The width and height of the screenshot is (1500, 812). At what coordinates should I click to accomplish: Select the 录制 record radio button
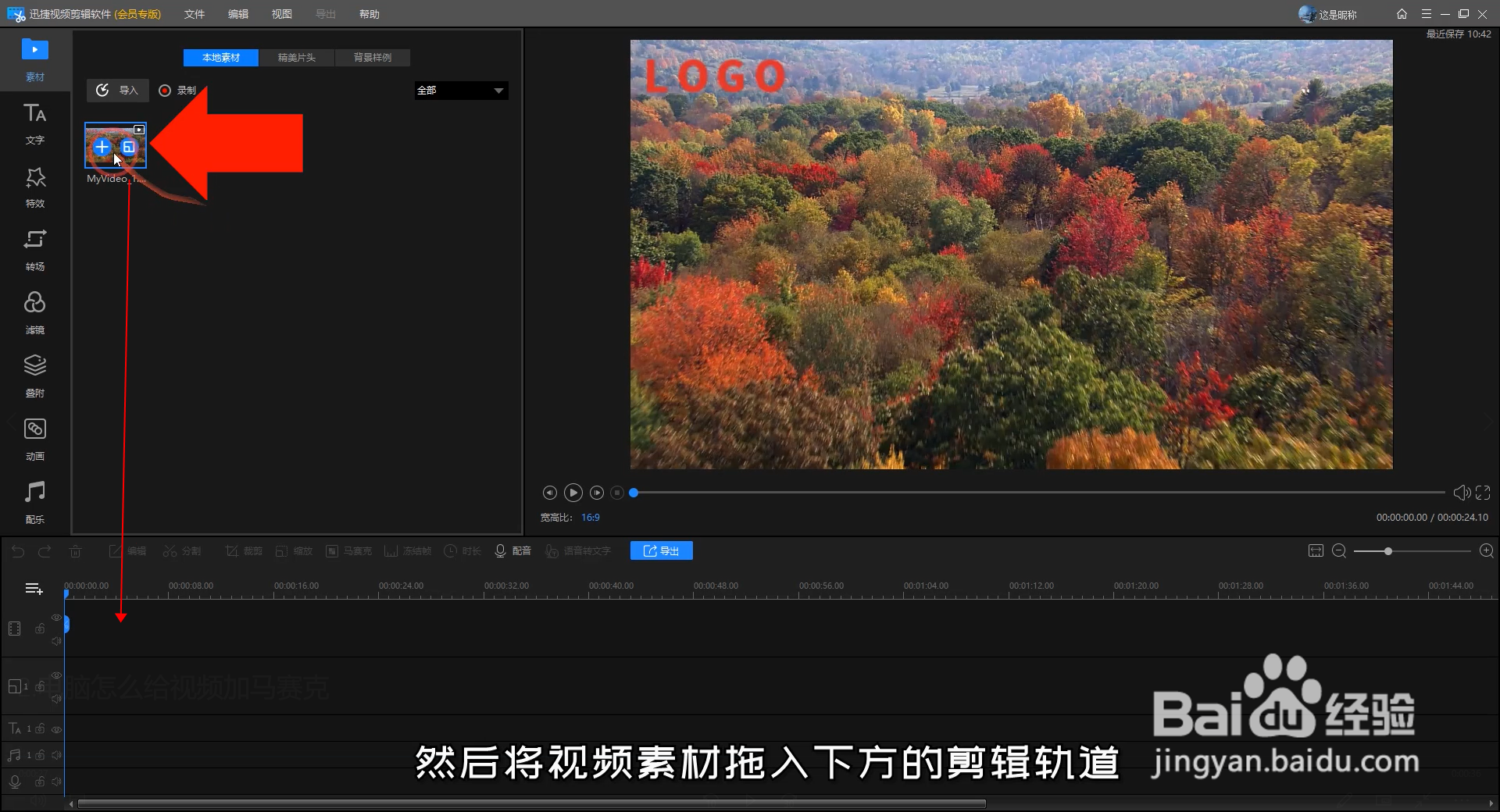[x=165, y=91]
